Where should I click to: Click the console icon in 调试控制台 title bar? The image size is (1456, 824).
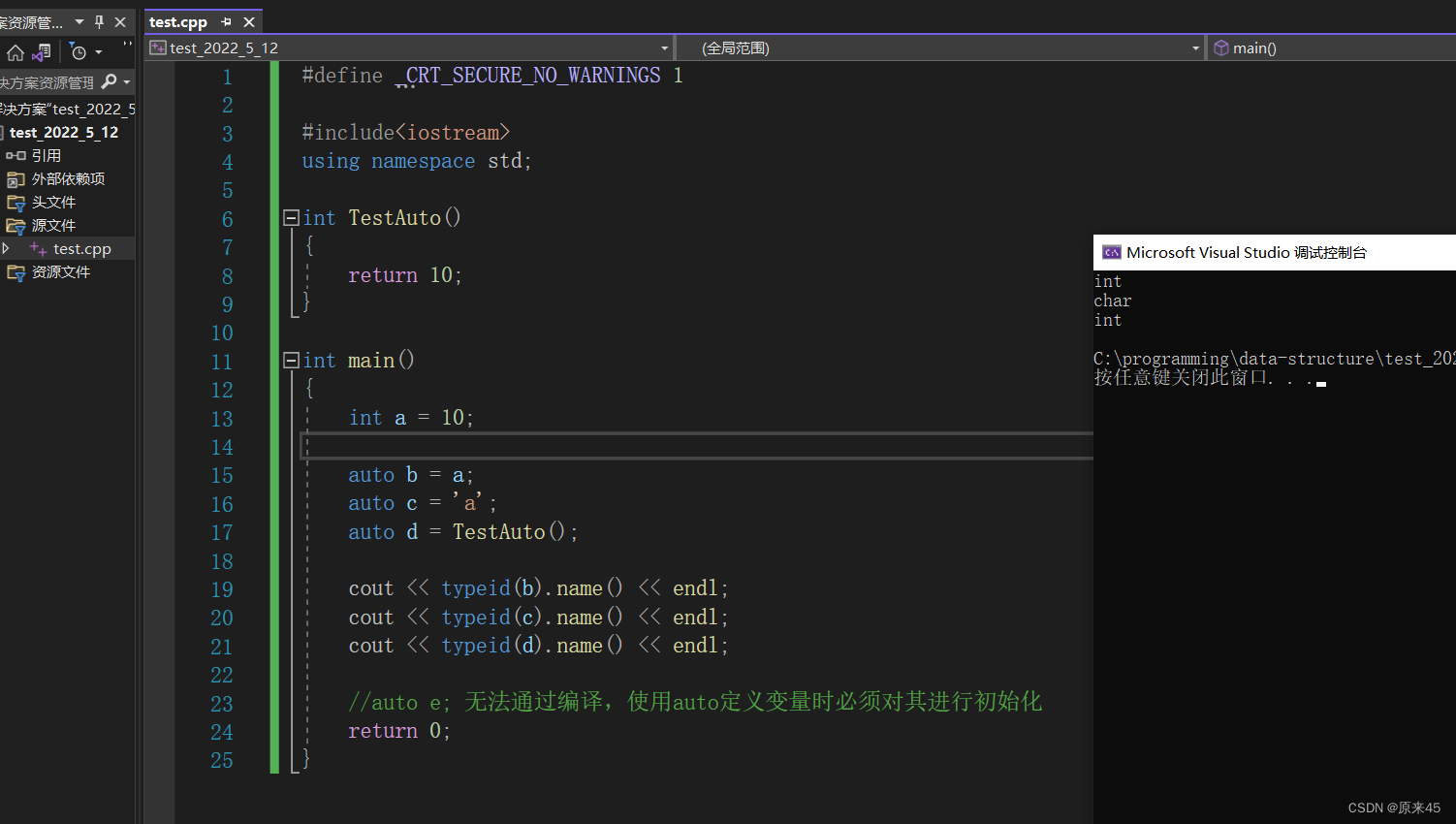[1111, 252]
